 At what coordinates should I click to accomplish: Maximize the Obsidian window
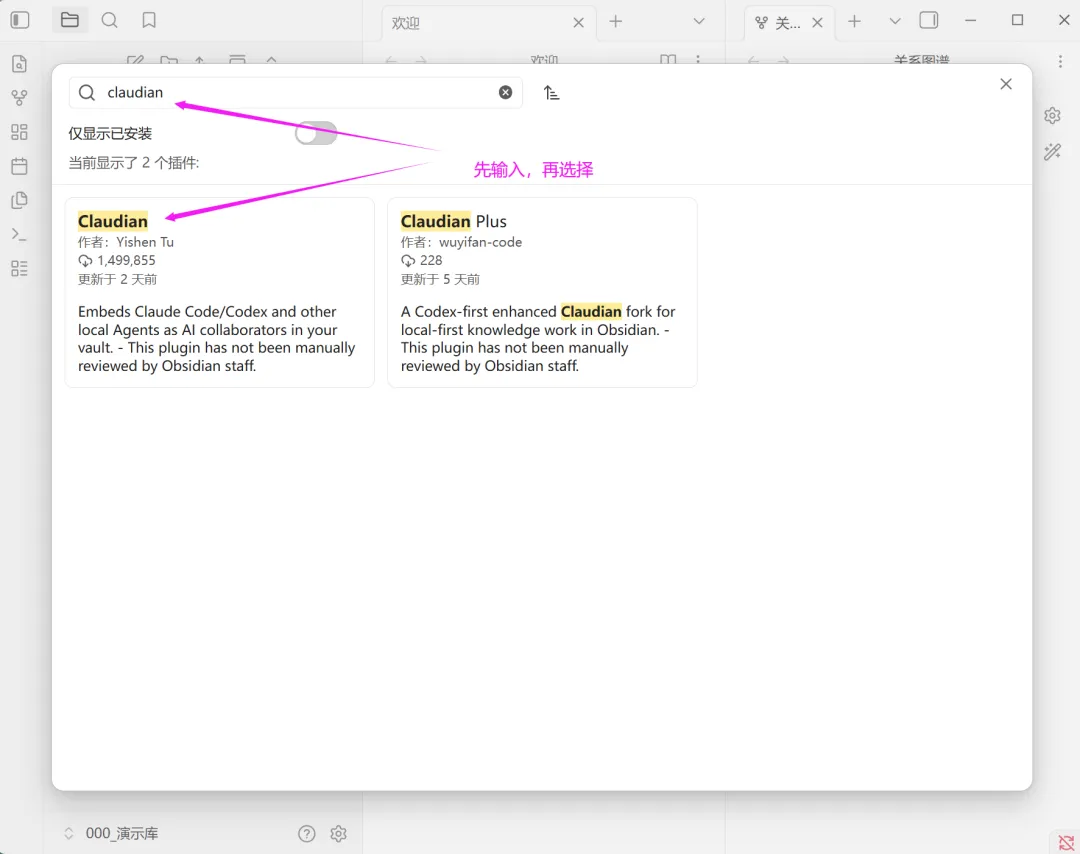click(x=1017, y=21)
